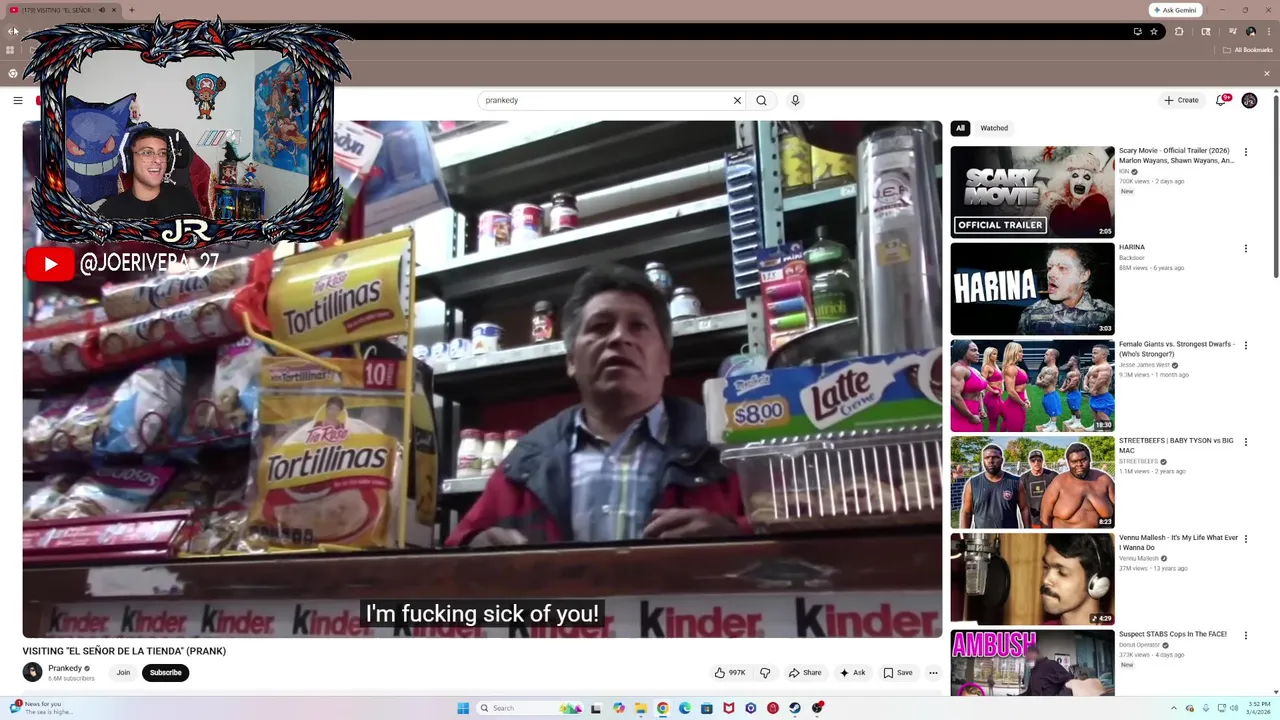Screen dimensions: 1280x720
Task: Open the News for you taskbar widget
Action: click(41, 708)
